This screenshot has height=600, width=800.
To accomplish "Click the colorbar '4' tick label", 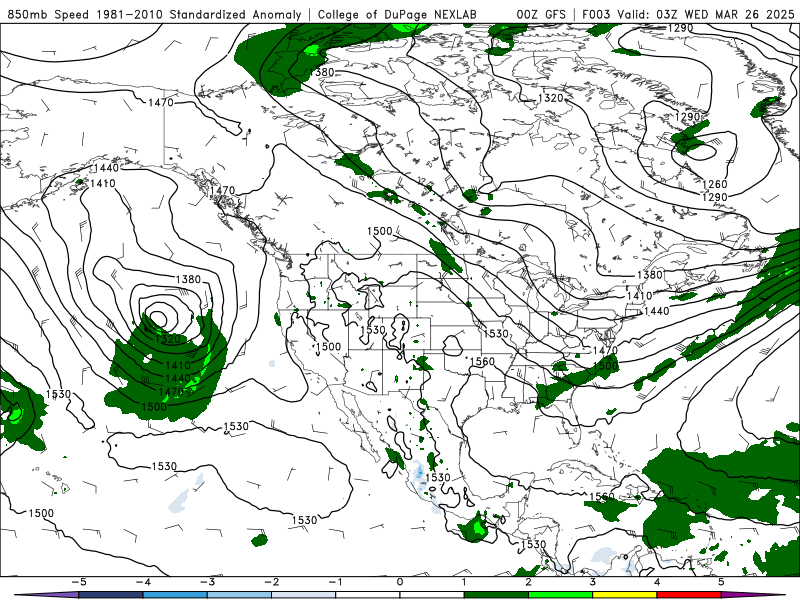I will 657,582.
